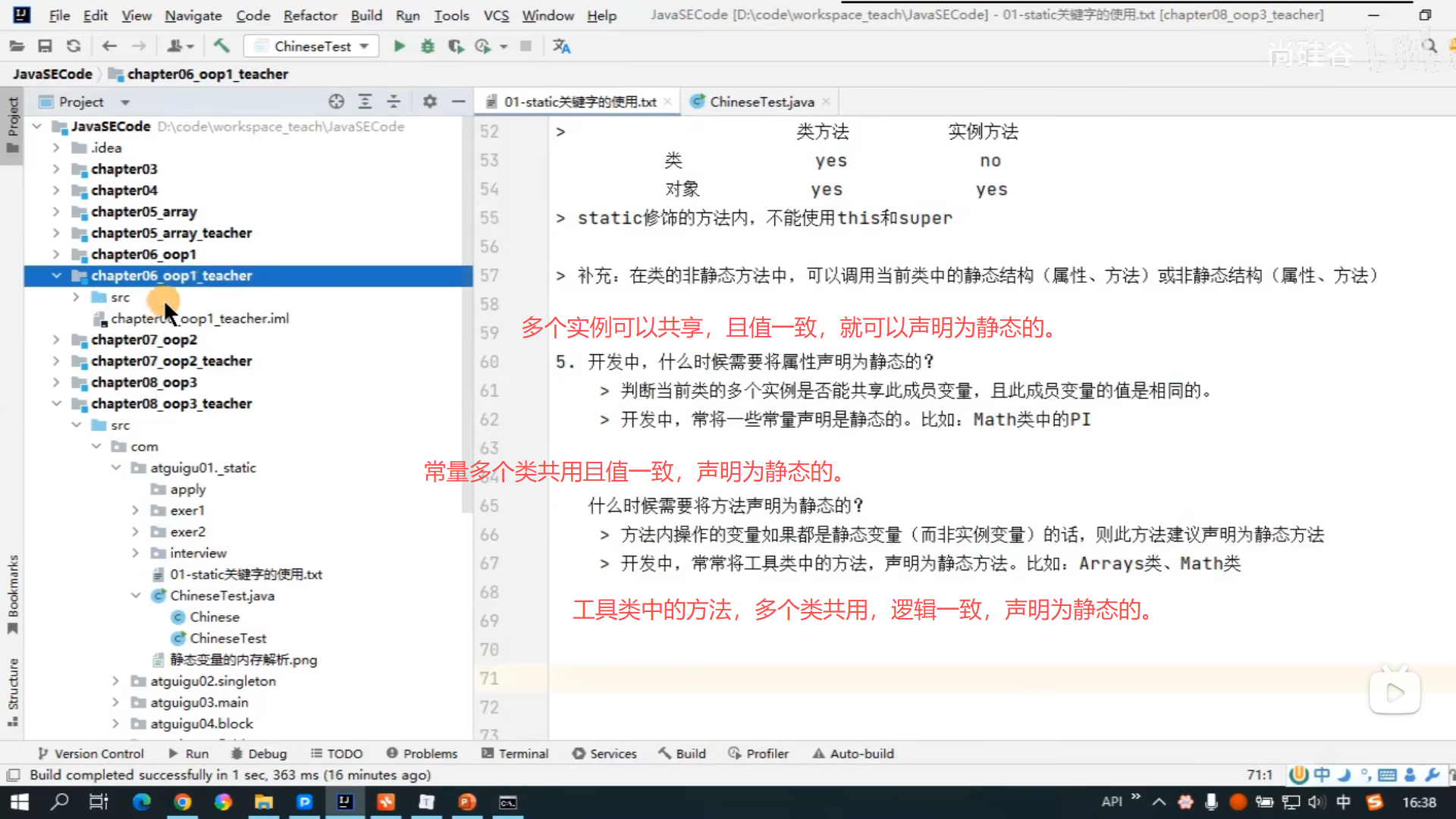Click Select Opened File target icon
The height and width of the screenshot is (819, 1456).
(336, 102)
